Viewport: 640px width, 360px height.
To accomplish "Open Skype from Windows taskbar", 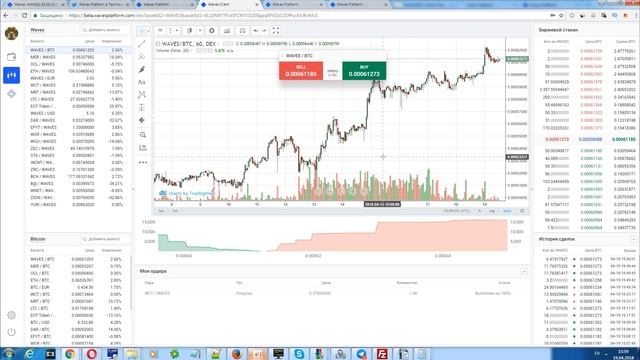I will point(299,354).
